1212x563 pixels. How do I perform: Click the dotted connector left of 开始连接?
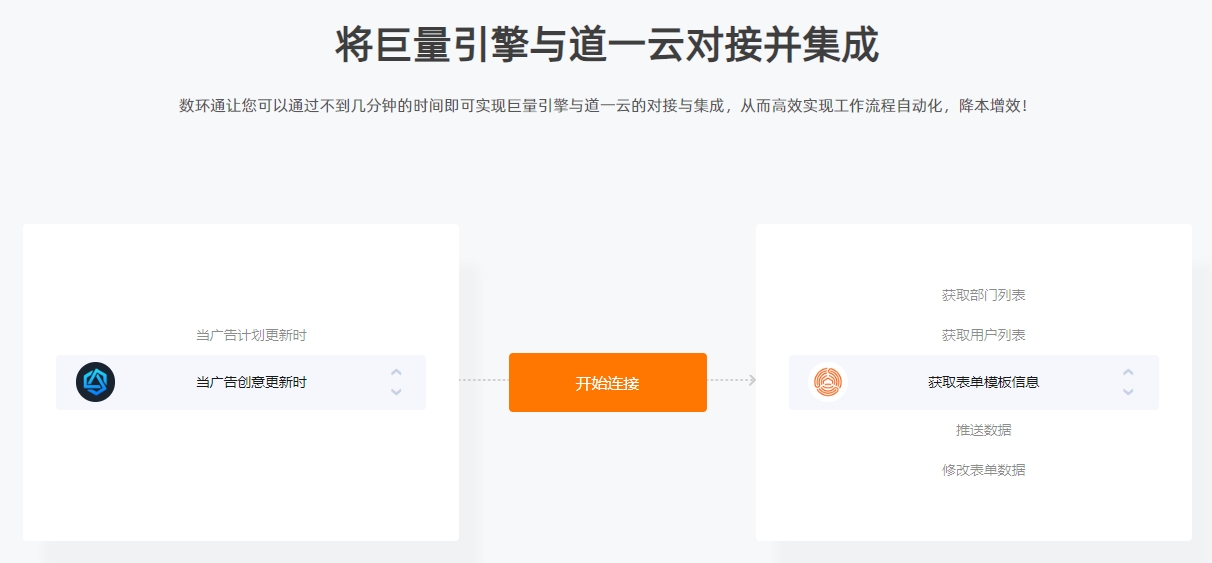tap(484, 380)
